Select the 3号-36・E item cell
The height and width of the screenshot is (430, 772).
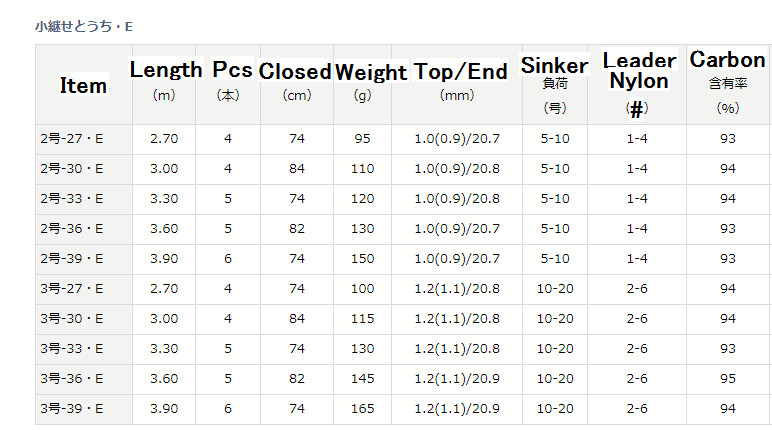coord(84,380)
